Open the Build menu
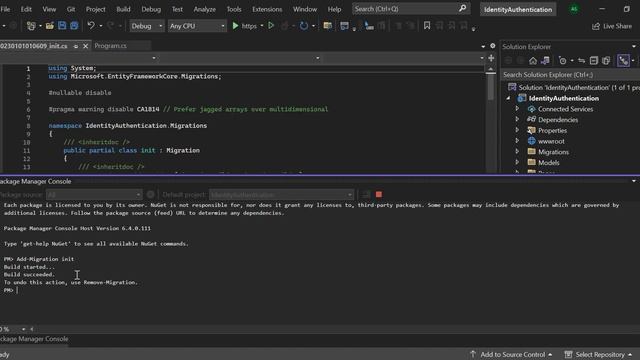The width and height of the screenshot is (640, 360). (x=123, y=9)
